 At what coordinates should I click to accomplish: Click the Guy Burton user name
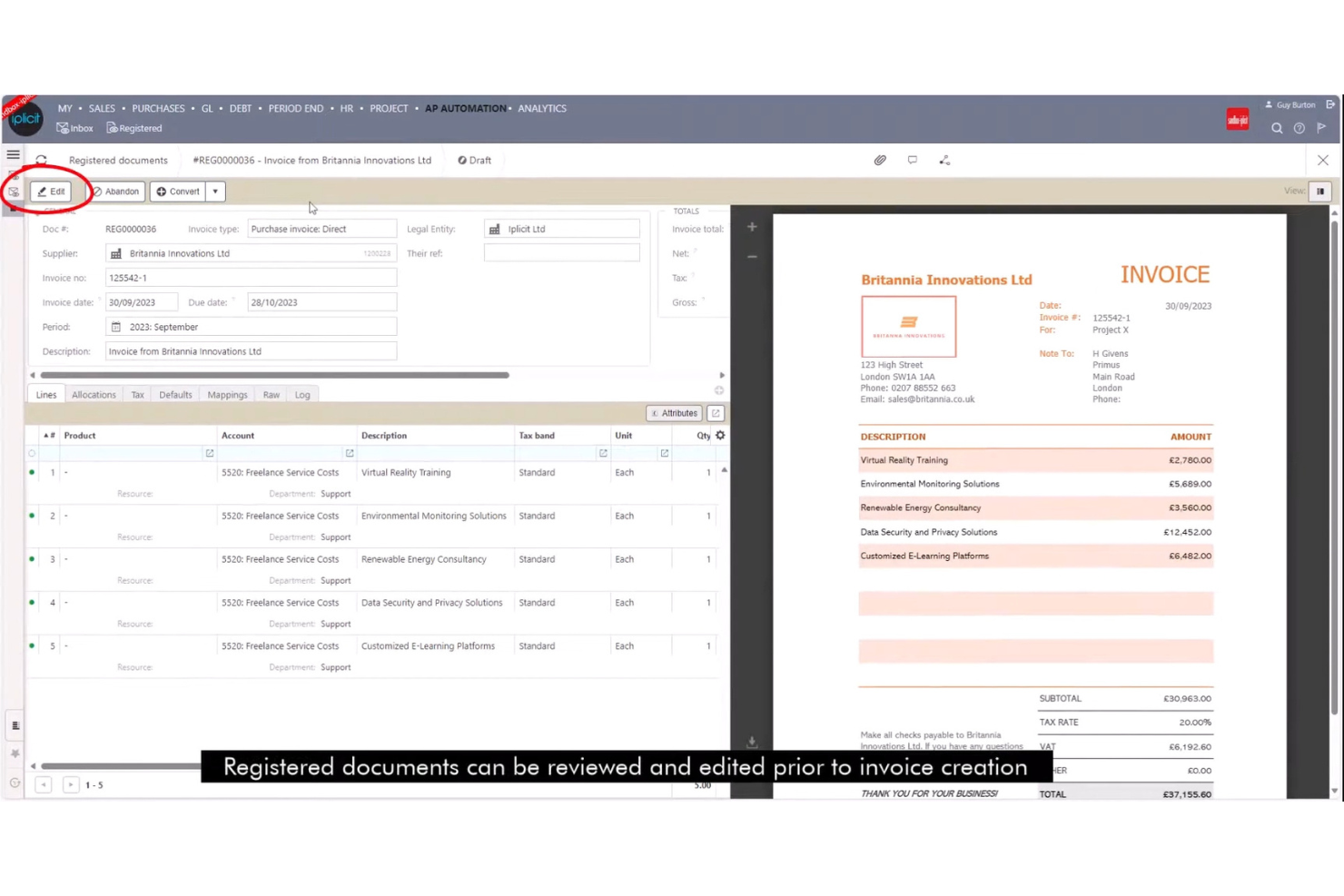[1295, 104]
